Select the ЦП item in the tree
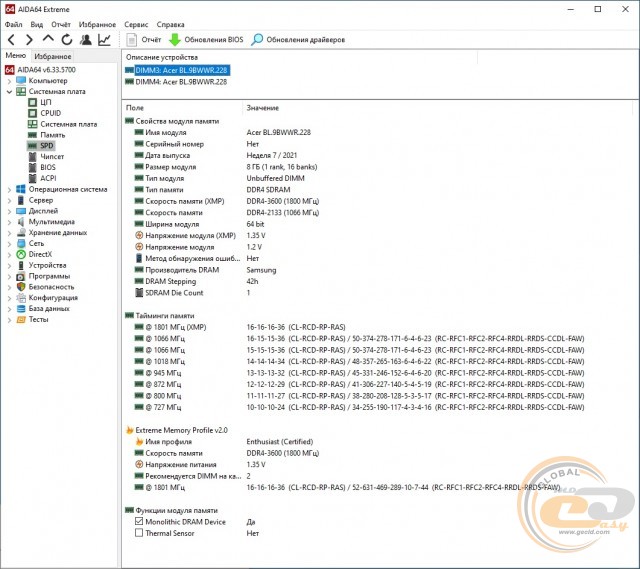Image resolution: width=640 pixels, height=569 pixels. [45, 102]
